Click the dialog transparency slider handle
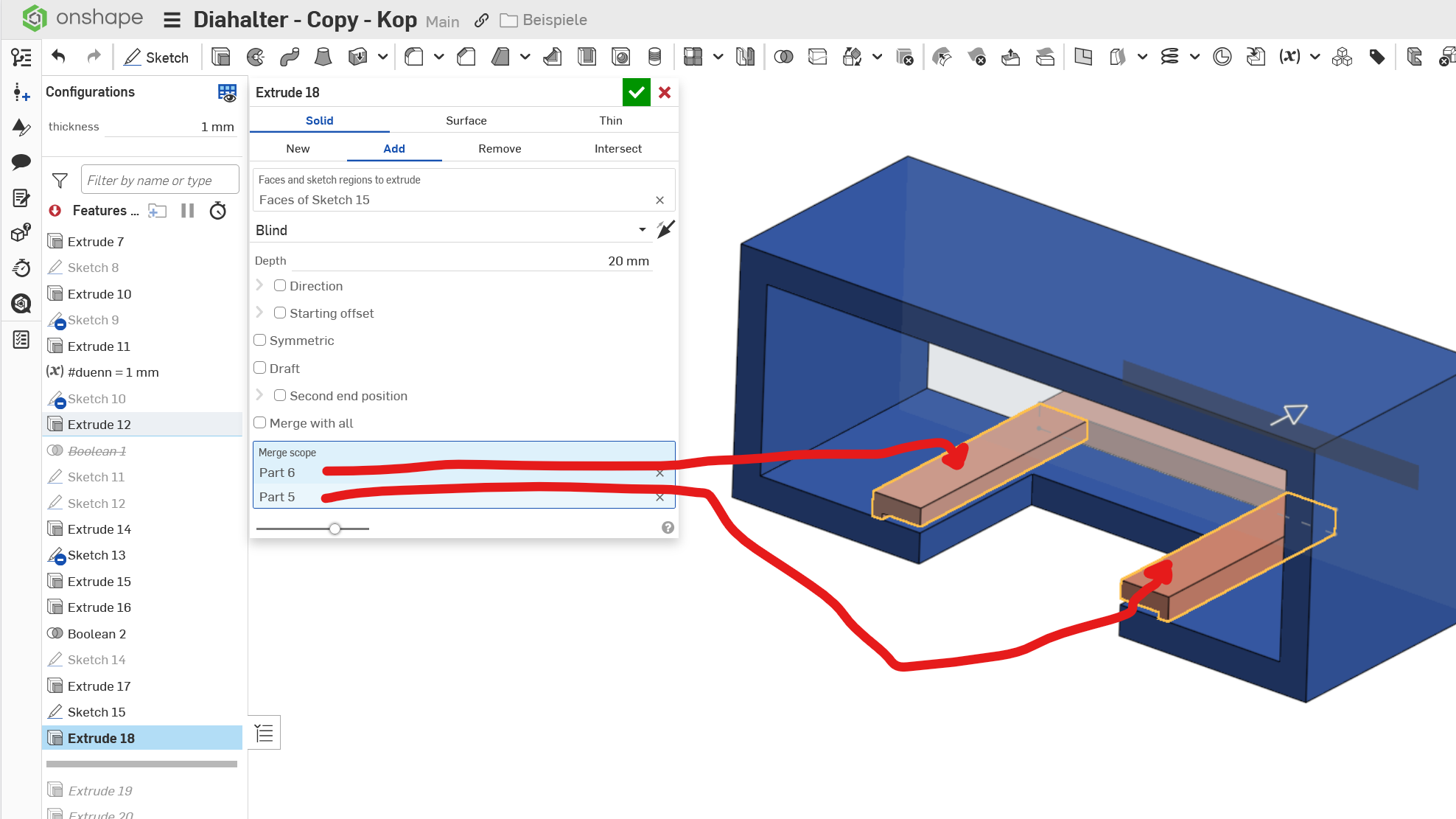The height and width of the screenshot is (819, 1456). [335, 529]
